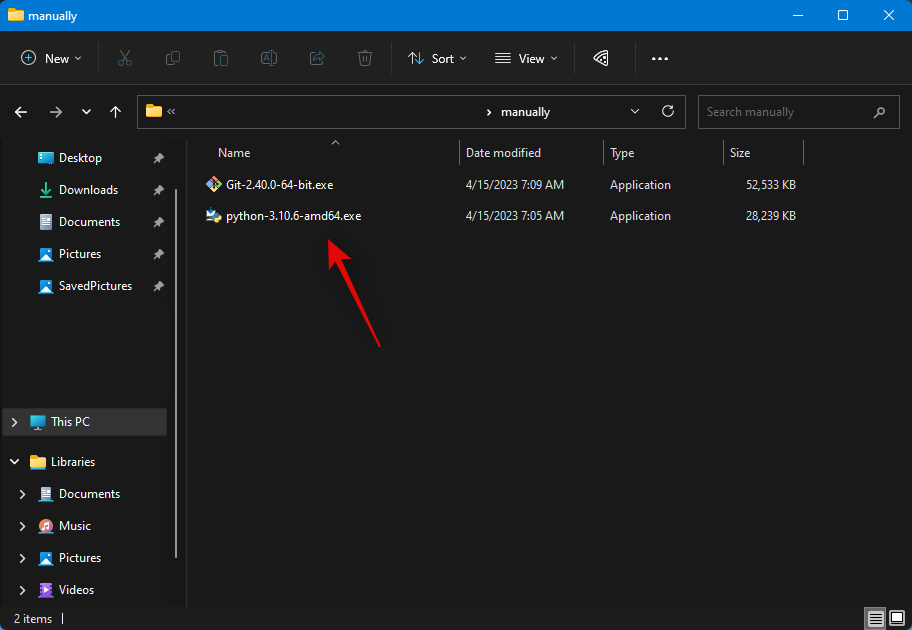The width and height of the screenshot is (912, 630).
Task: Open the New dropdown menu
Action: pyautogui.click(x=51, y=59)
